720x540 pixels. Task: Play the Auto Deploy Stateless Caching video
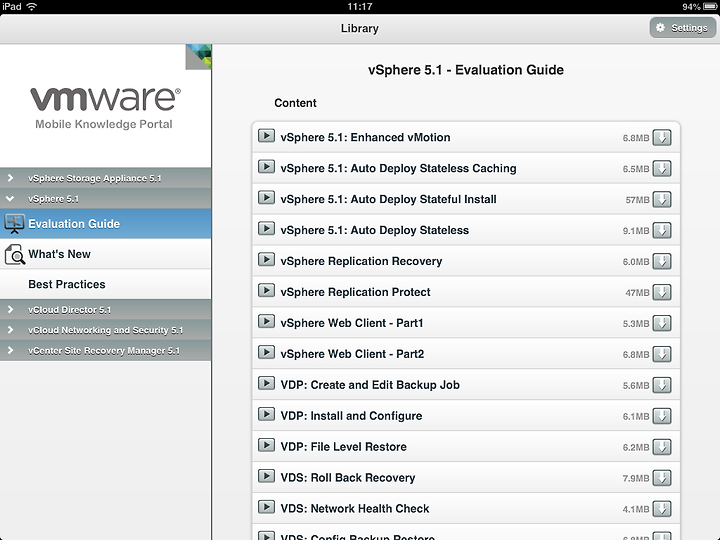coord(266,167)
